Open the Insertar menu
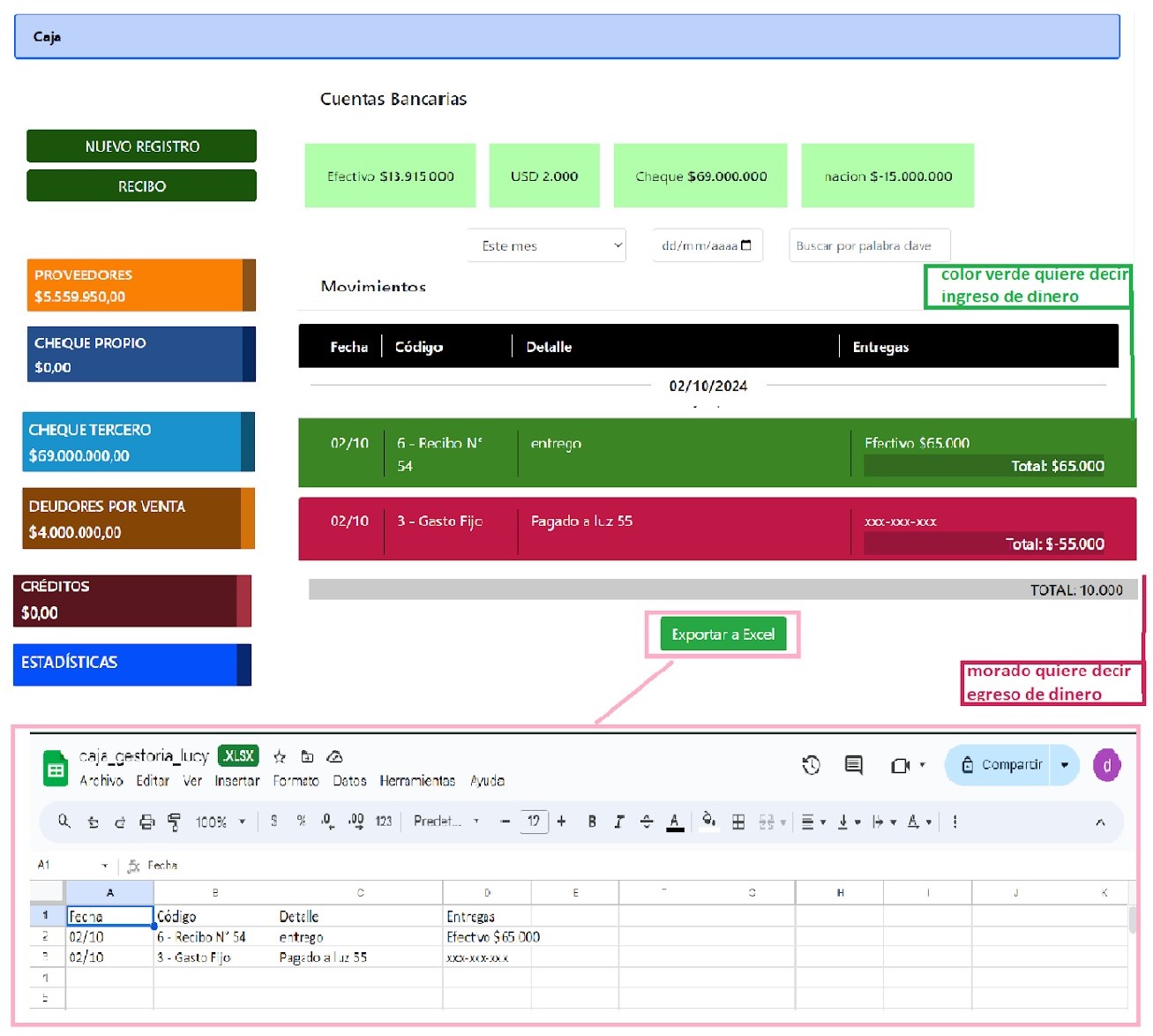Image resolution: width=1153 pixels, height=1036 pixels. pyautogui.click(x=237, y=781)
